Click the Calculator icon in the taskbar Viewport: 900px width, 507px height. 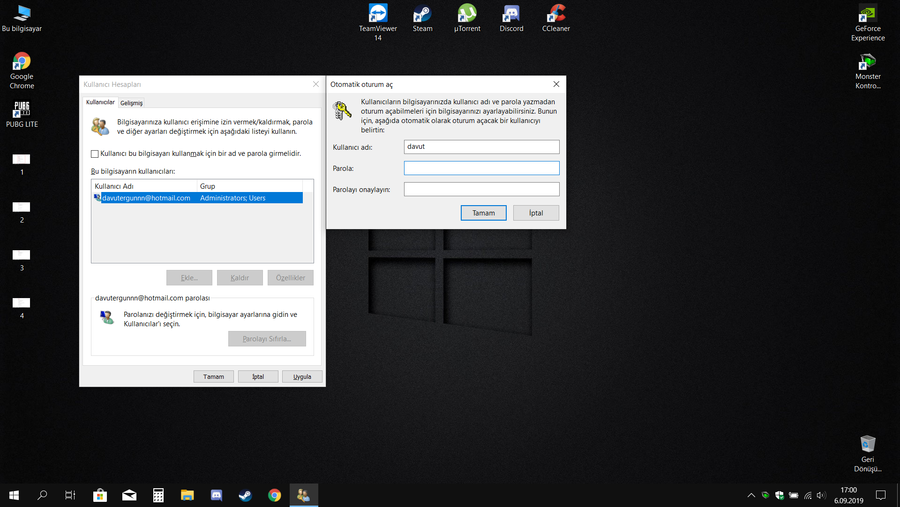pos(158,495)
